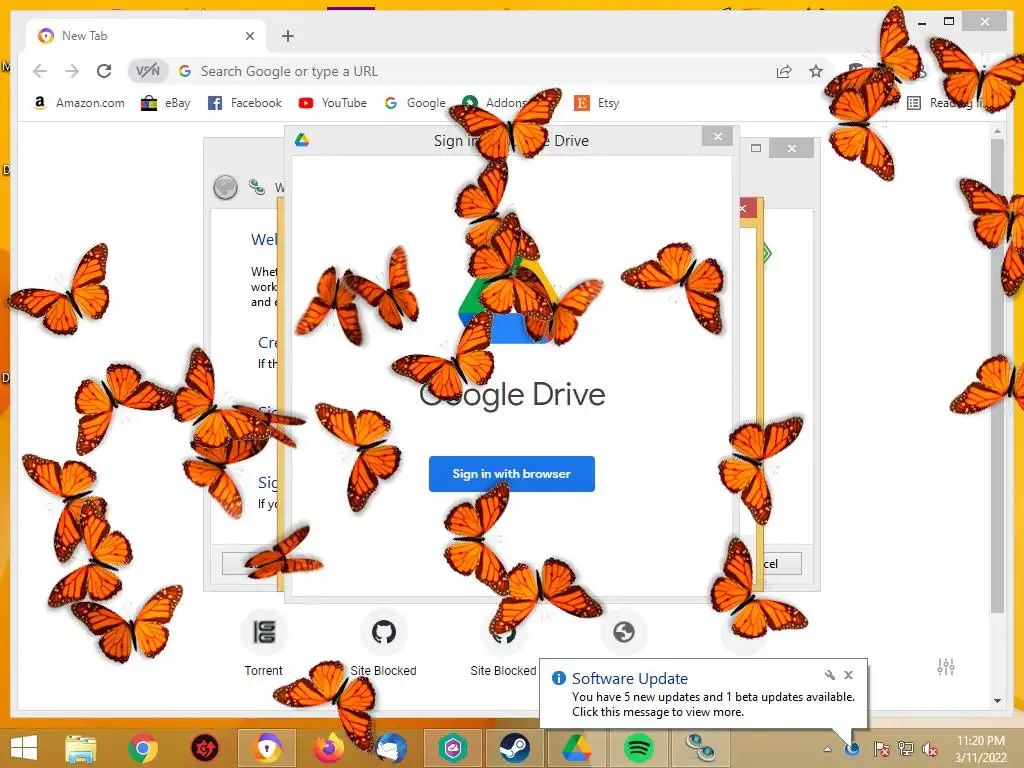This screenshot has height=768, width=1024.
Task: Open a new tab with plus button
Action: point(287,36)
